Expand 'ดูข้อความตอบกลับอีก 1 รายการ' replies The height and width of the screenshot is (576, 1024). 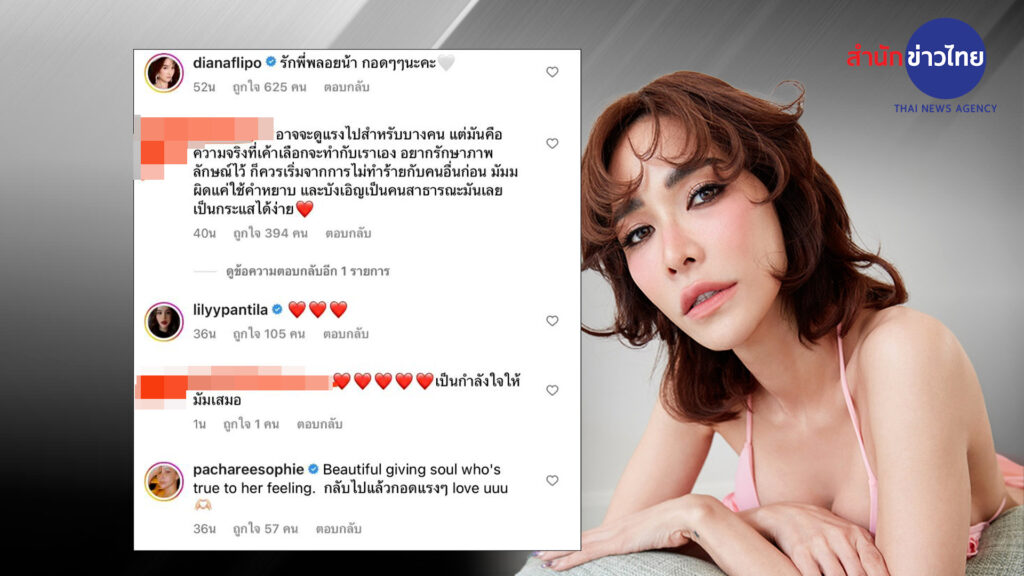point(308,271)
